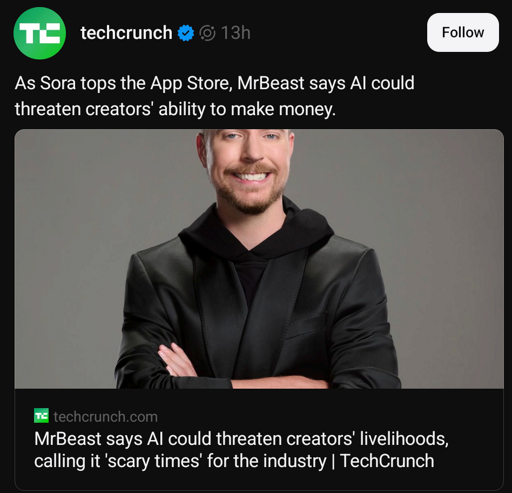This screenshot has width=512, height=493.
Task: Visit the techcrunch.com domain link
Action: tap(105, 417)
